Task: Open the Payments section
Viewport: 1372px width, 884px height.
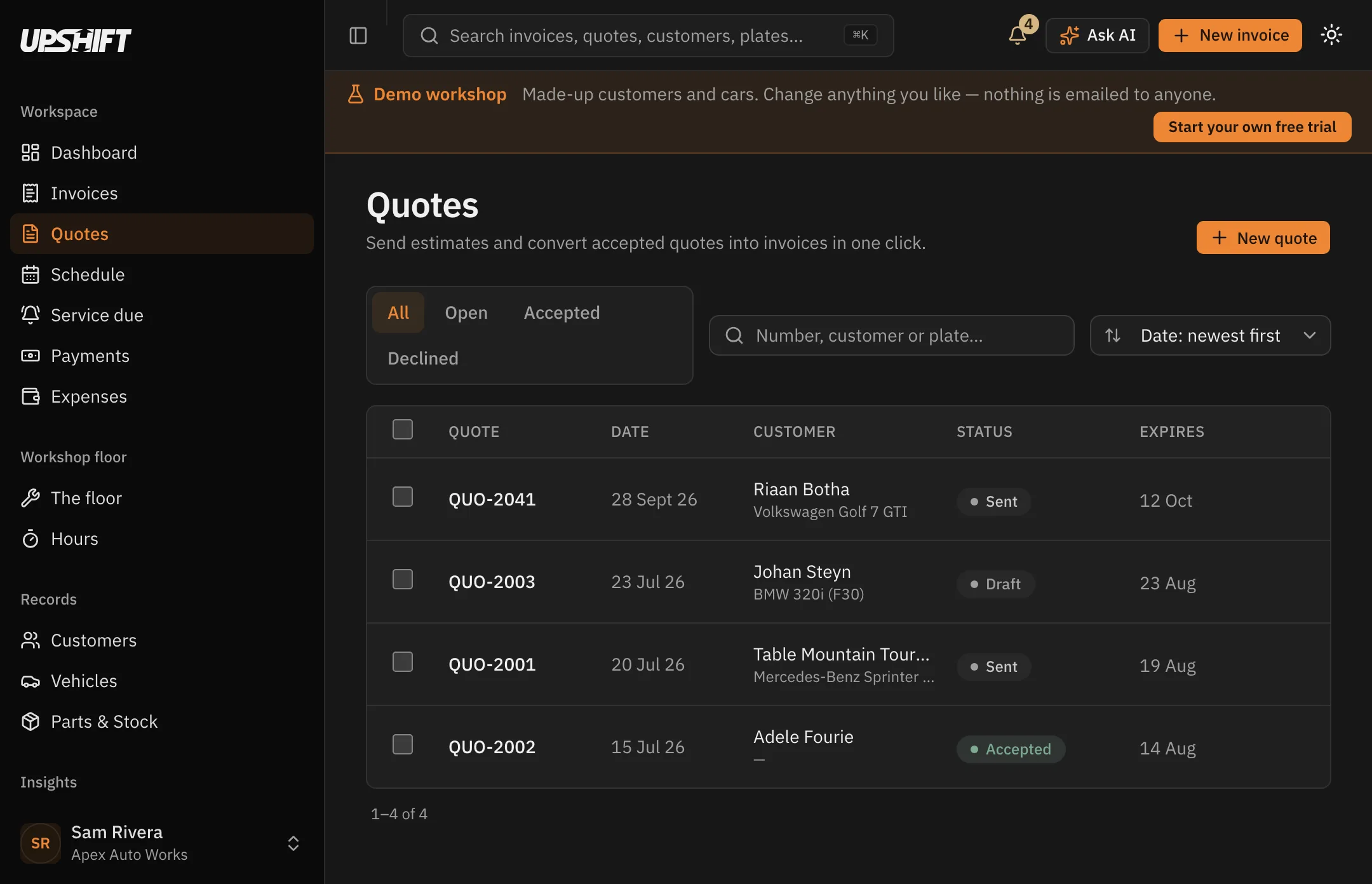Action: (162, 356)
